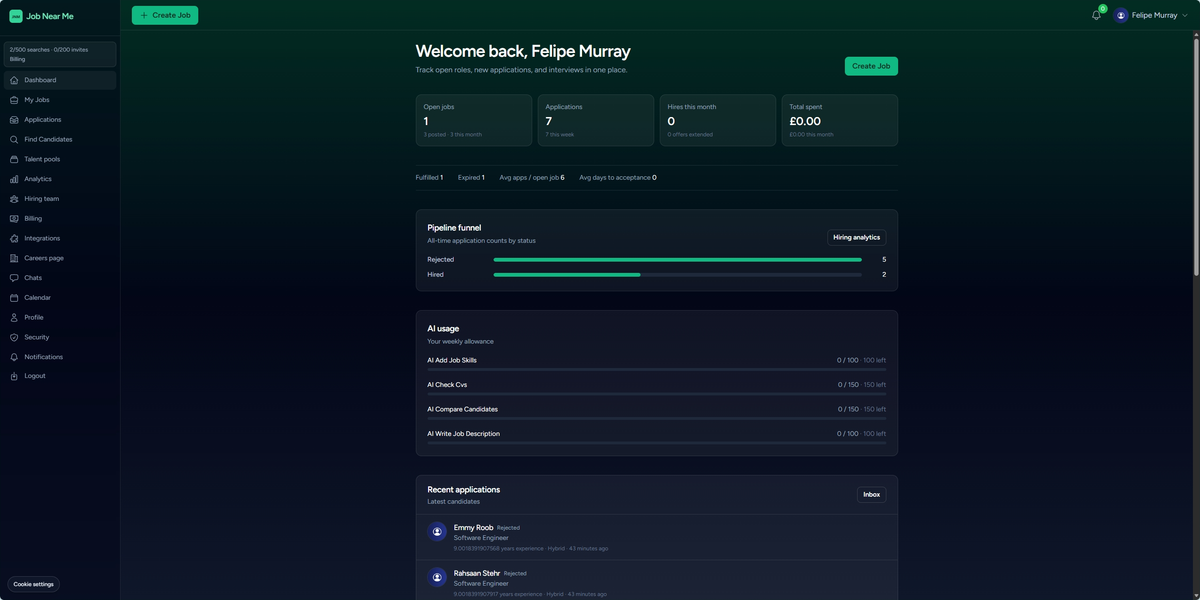Open Calendar from the sidebar
1200x600 pixels.
60,298
